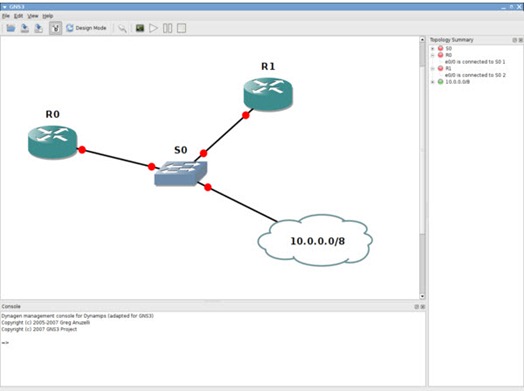The height and width of the screenshot is (391, 524).
Task: Float the Topology Summary panel
Action: (x=515, y=40)
